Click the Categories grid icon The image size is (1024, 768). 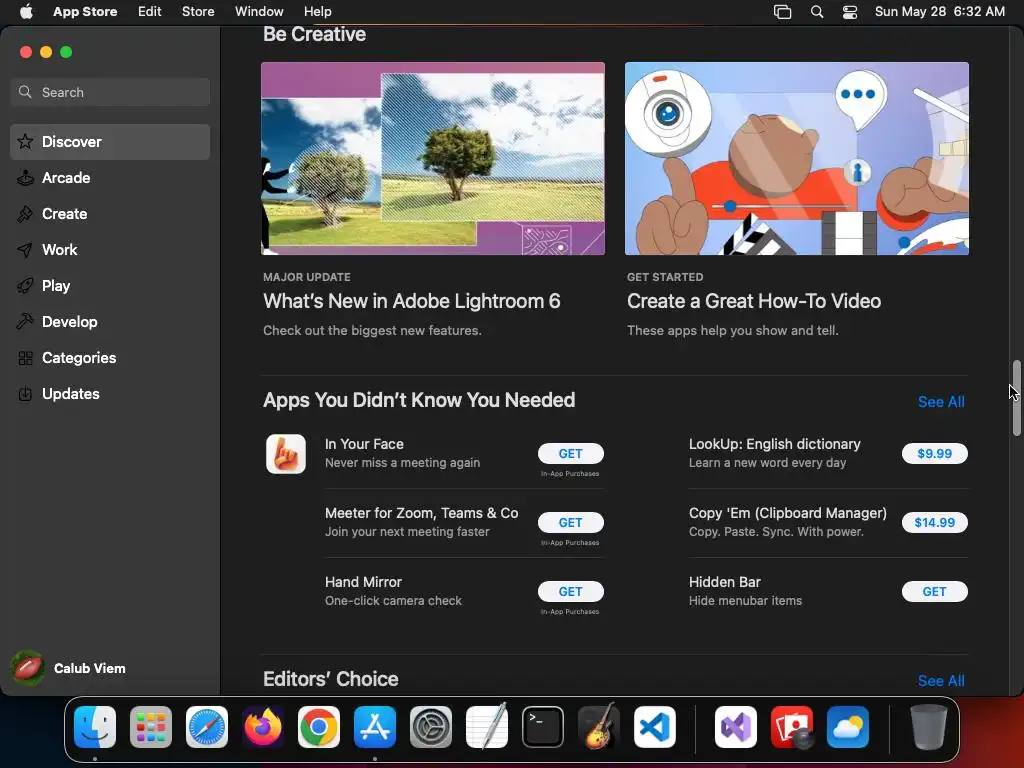(x=25, y=358)
